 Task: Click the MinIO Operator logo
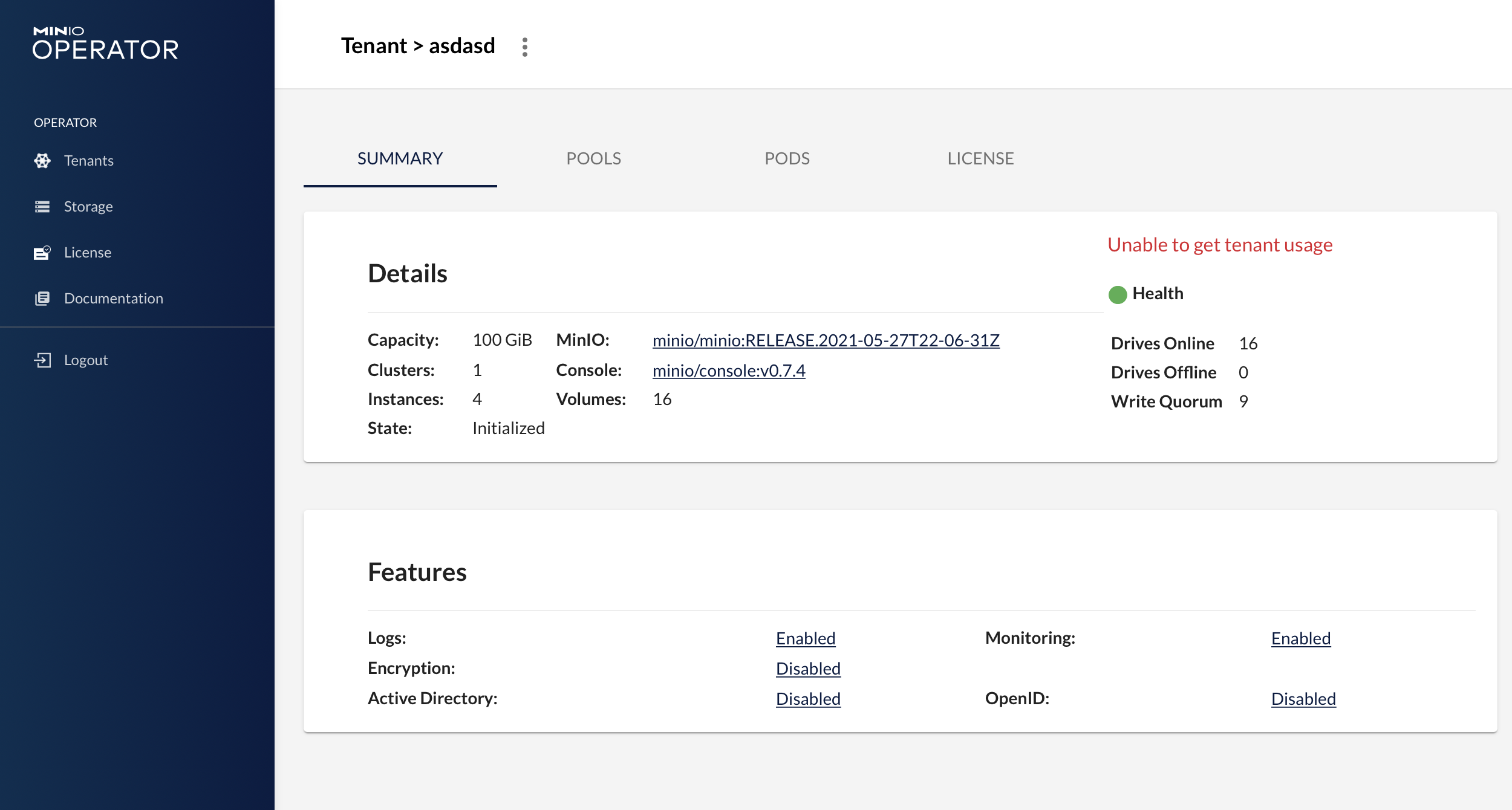105,43
